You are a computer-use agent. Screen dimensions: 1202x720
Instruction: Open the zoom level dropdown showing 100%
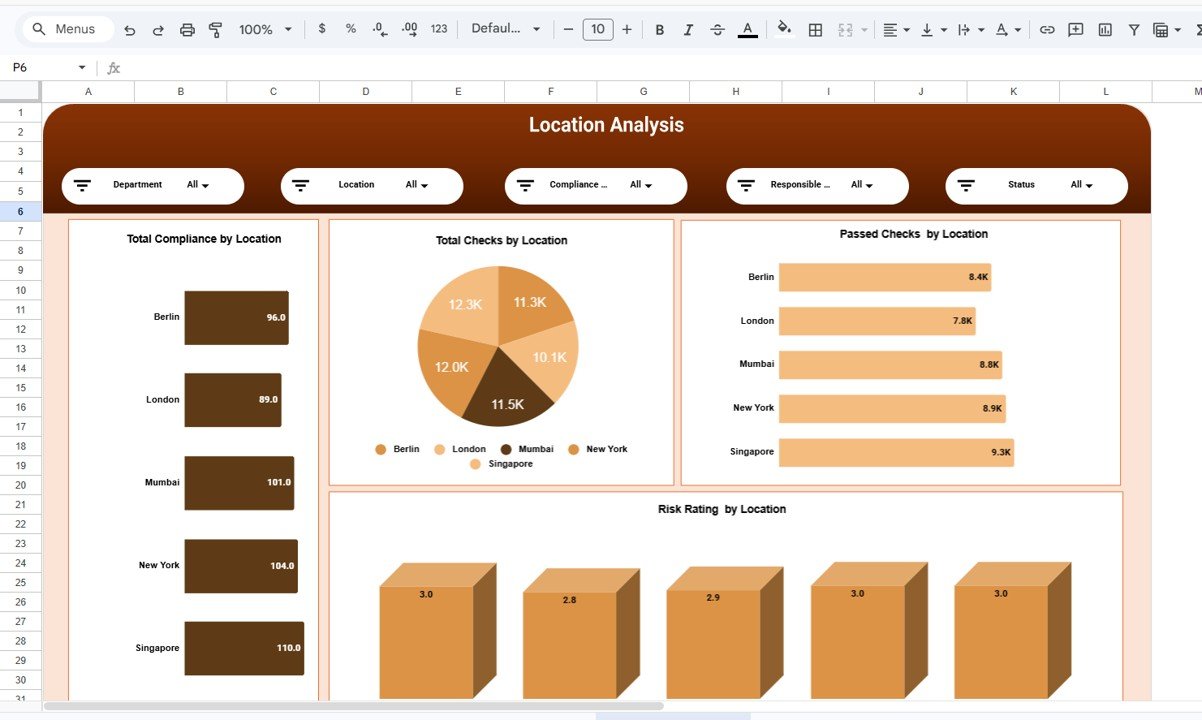[263, 29]
